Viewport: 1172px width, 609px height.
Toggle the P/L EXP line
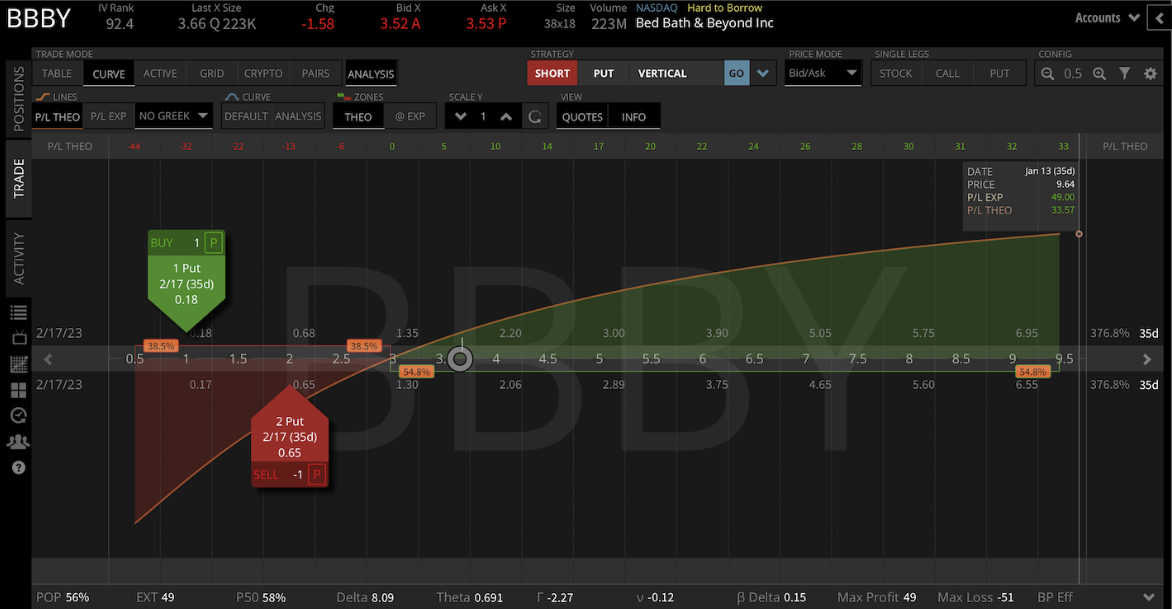point(108,117)
